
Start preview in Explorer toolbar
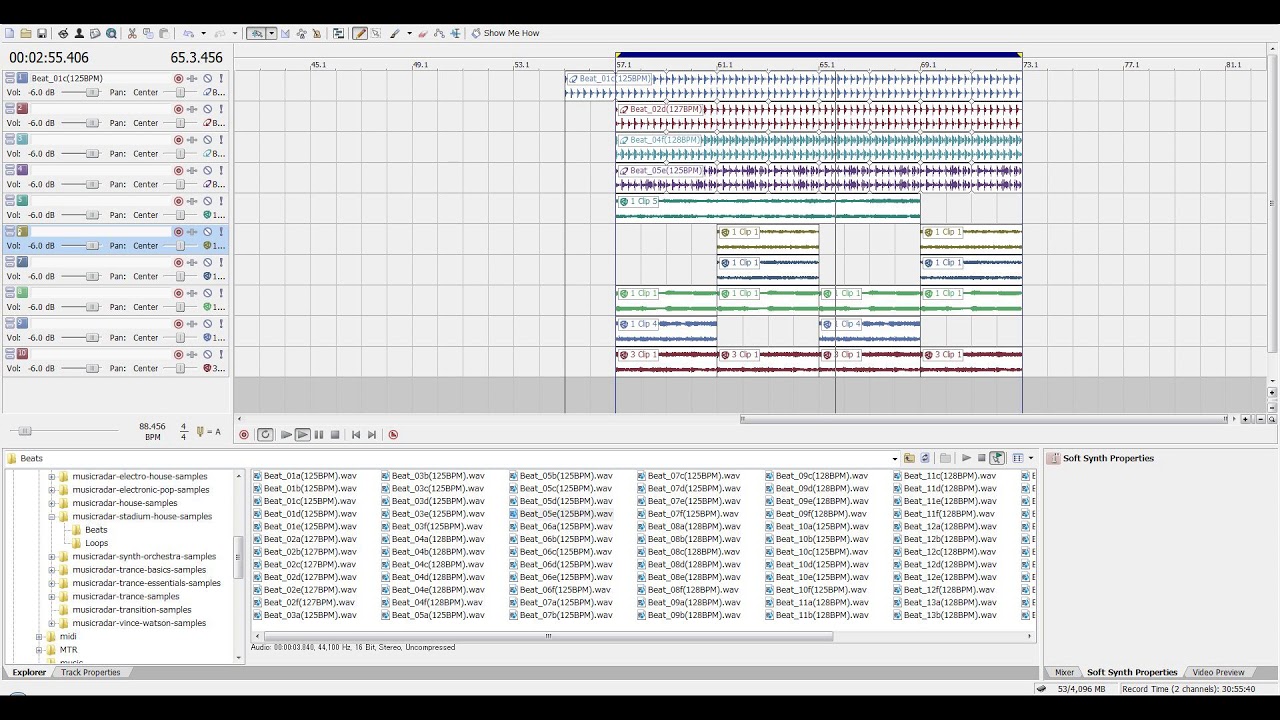pyautogui.click(x=966, y=458)
